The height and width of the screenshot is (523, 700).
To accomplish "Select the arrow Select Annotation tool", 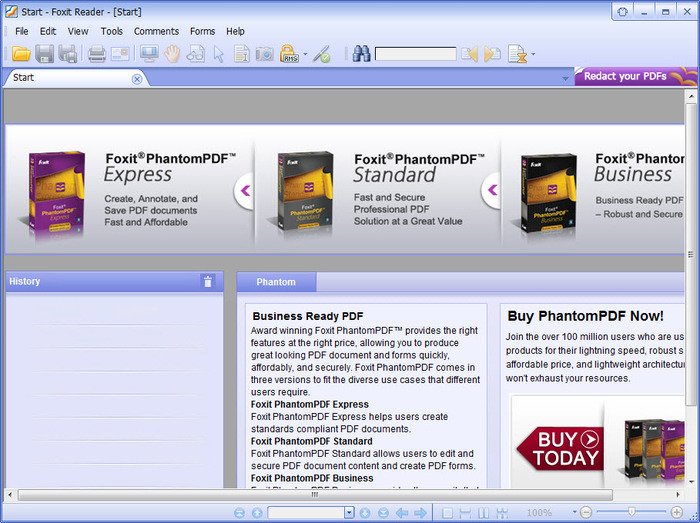I will pos(219,54).
